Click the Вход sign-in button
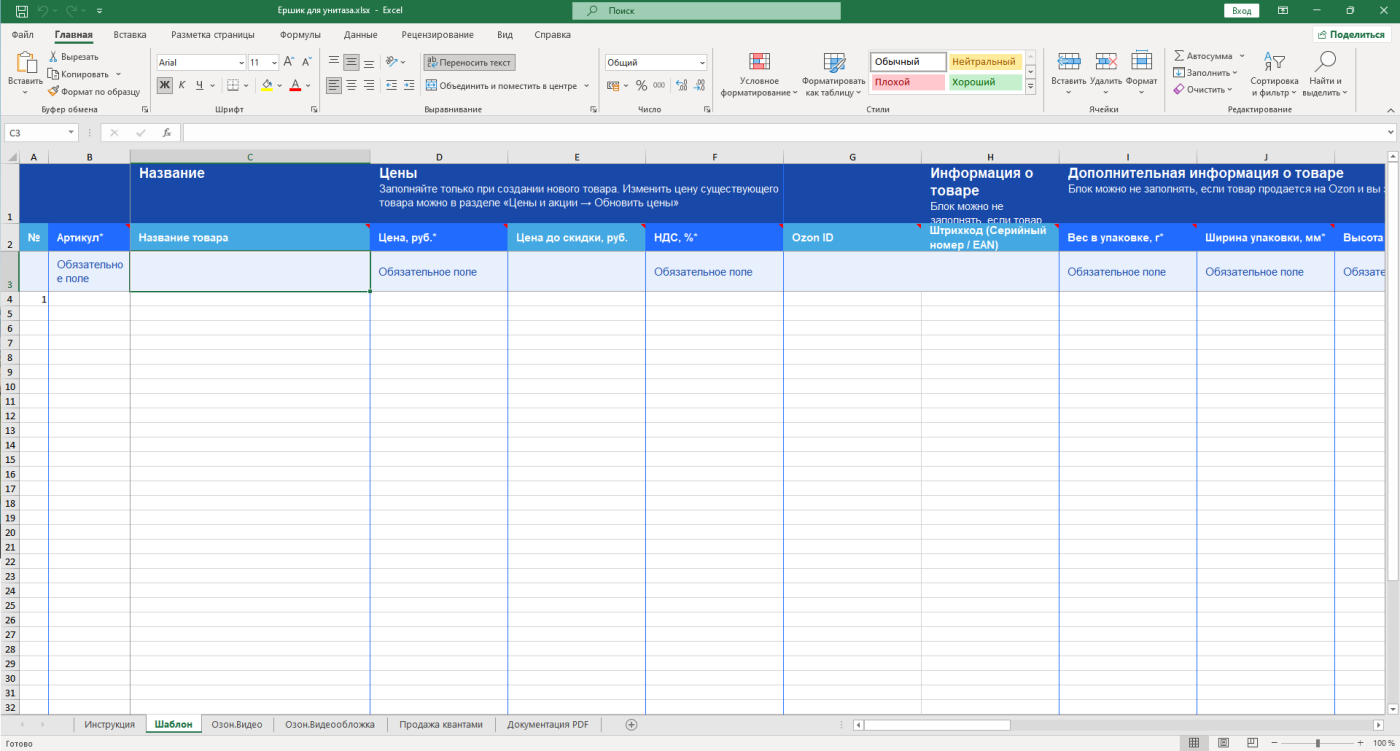Image resolution: width=1400 pixels, height=751 pixels. pyautogui.click(x=1241, y=10)
